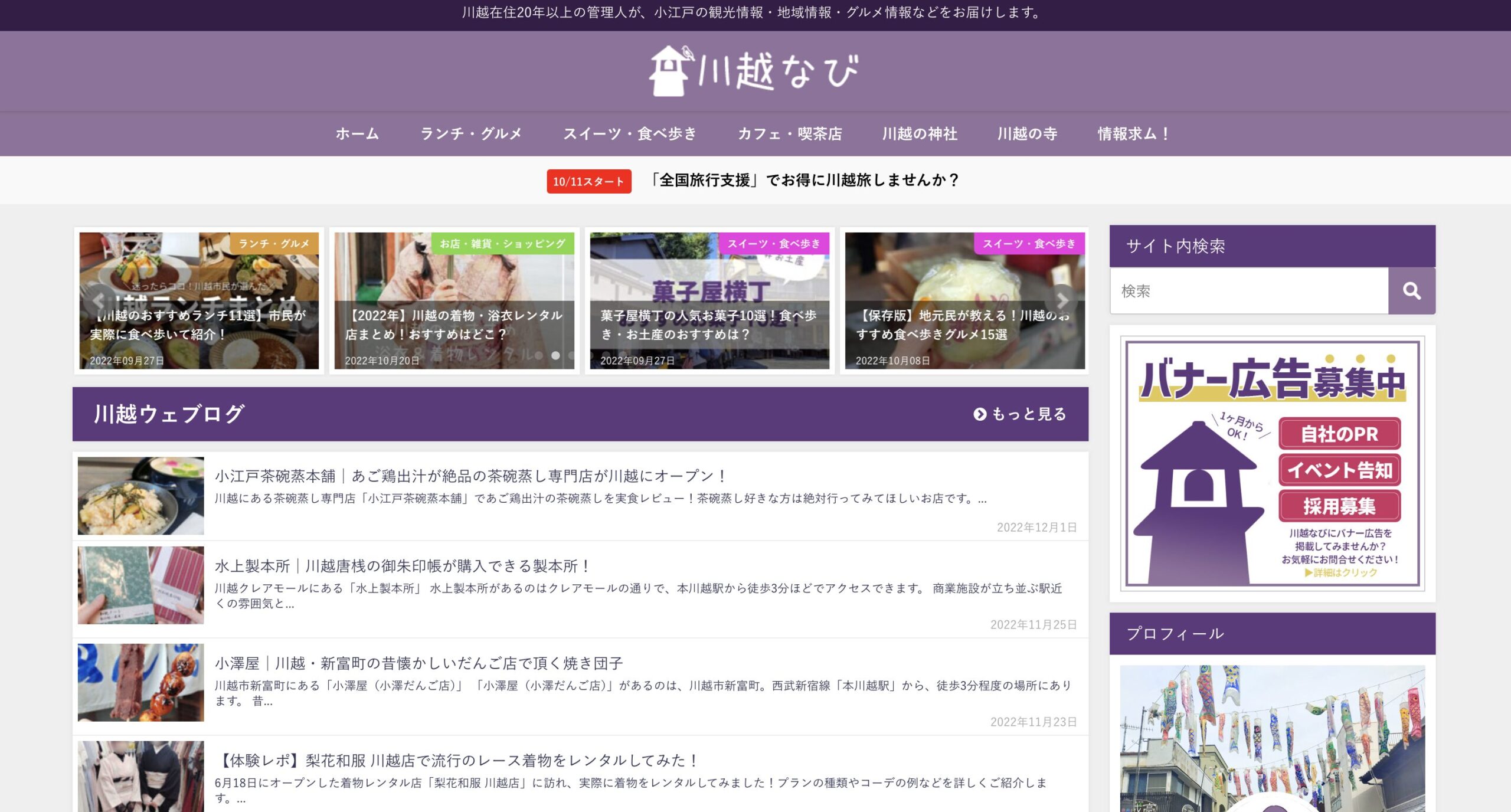Image resolution: width=1511 pixels, height=812 pixels.
Task: Click the もっと見る arrow link
Action: tap(1020, 414)
